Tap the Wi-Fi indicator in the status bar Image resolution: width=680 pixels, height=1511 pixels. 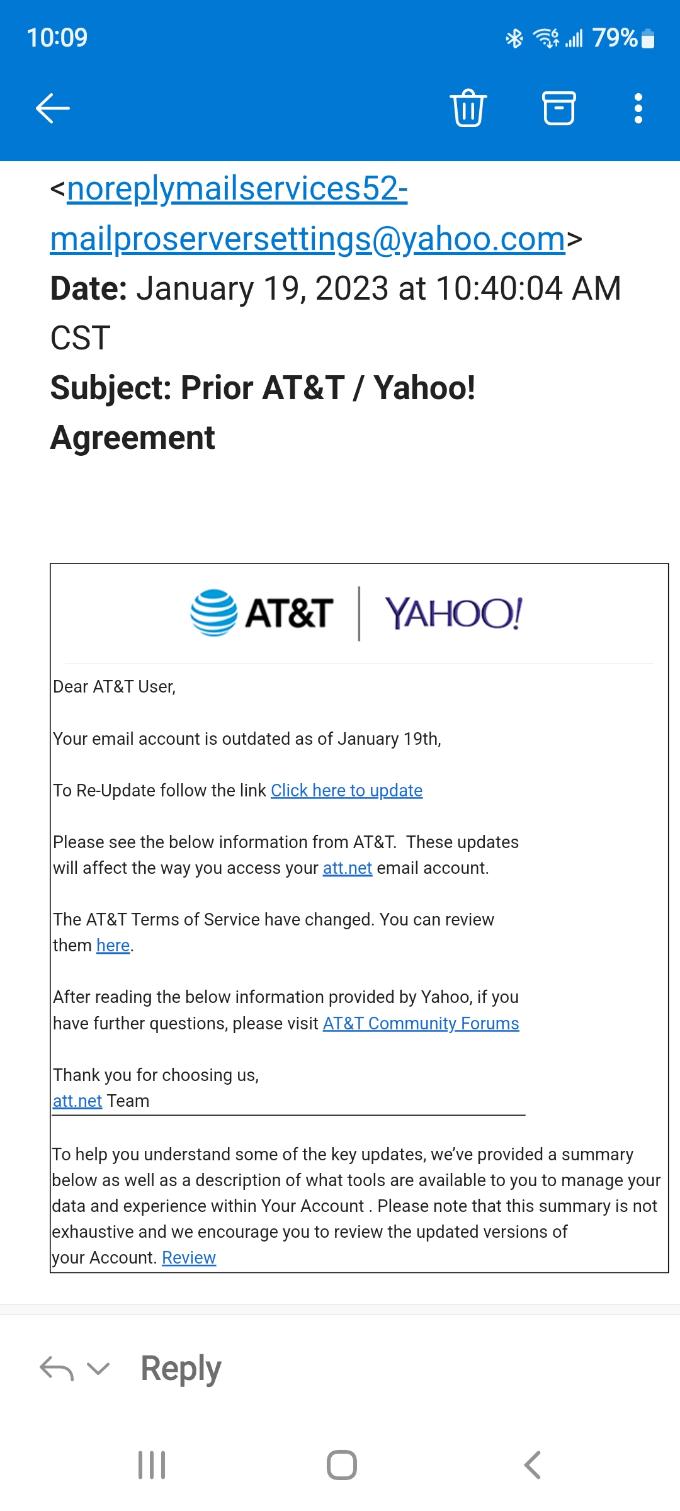(545, 37)
